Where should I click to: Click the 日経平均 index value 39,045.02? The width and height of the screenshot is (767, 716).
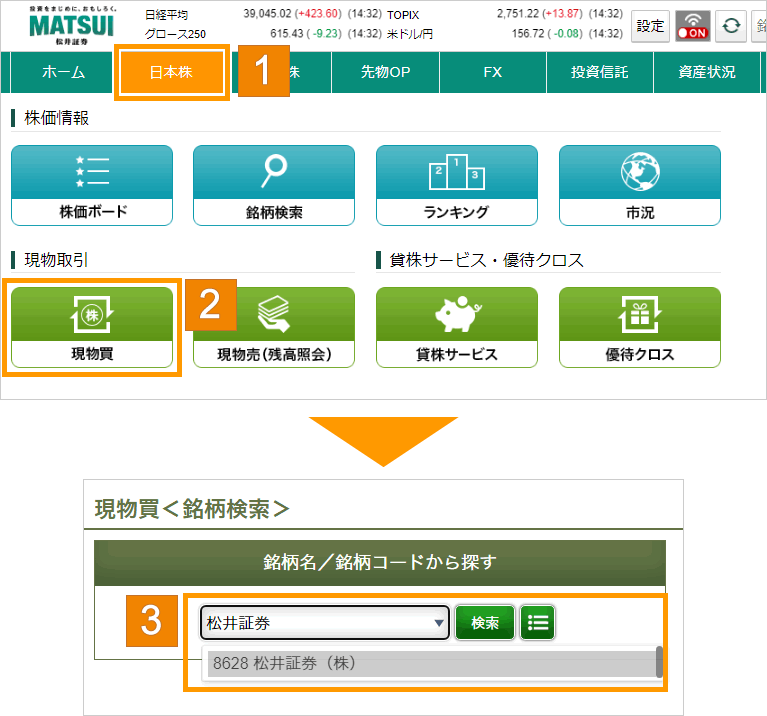coord(267,14)
